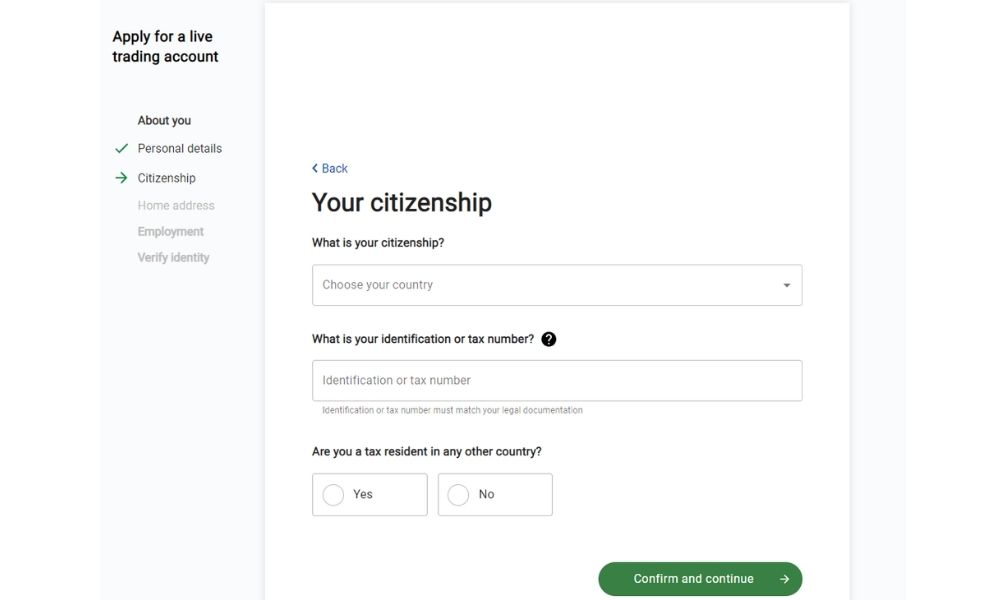
Task: Select the Yes radio circle
Action: (334, 495)
